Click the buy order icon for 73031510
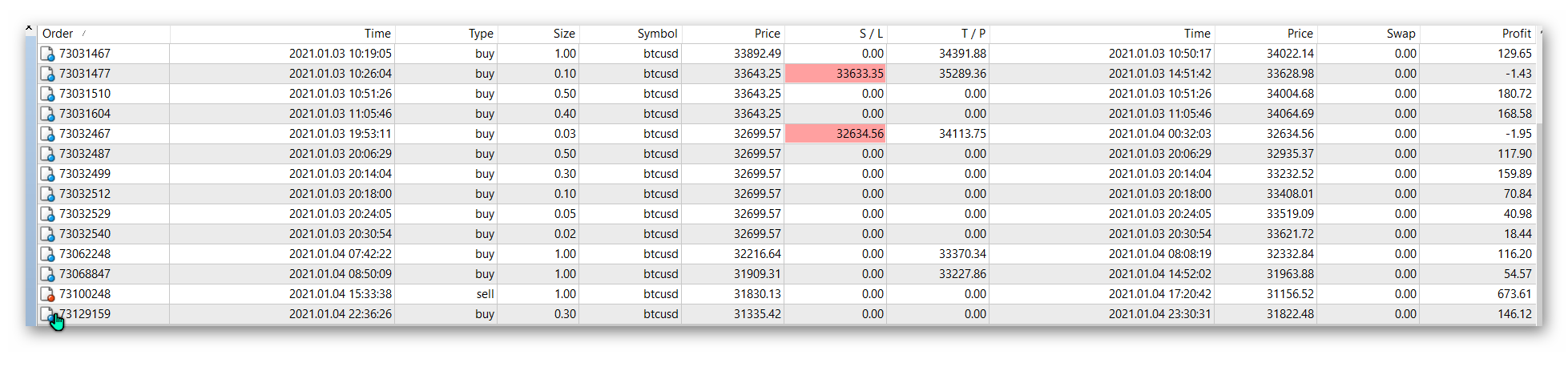This screenshot has height=367, width=1568. pos(47,94)
